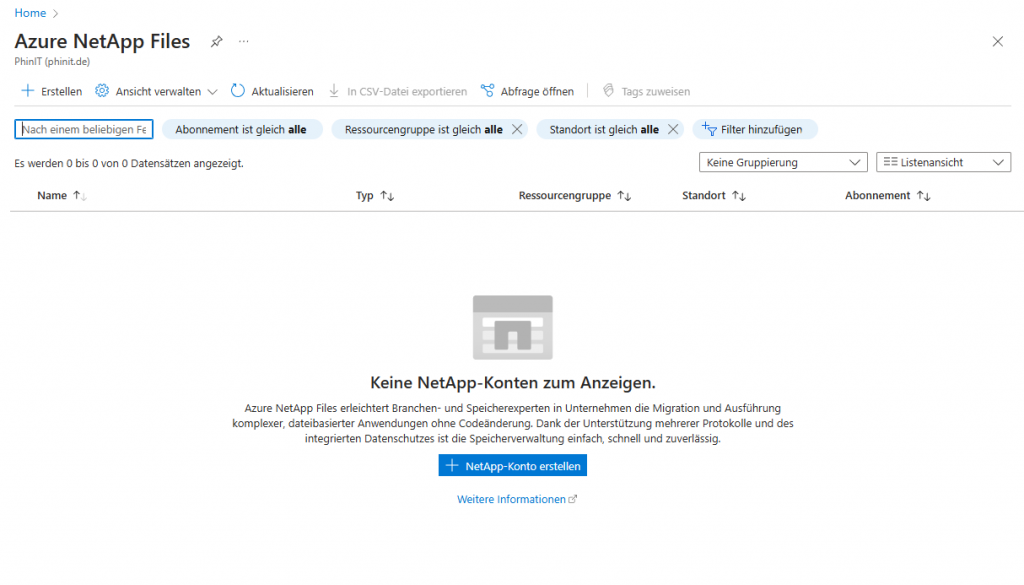This screenshot has width=1024, height=585.
Task: Click the NetApp-Konto erstellen button
Action: pos(512,464)
